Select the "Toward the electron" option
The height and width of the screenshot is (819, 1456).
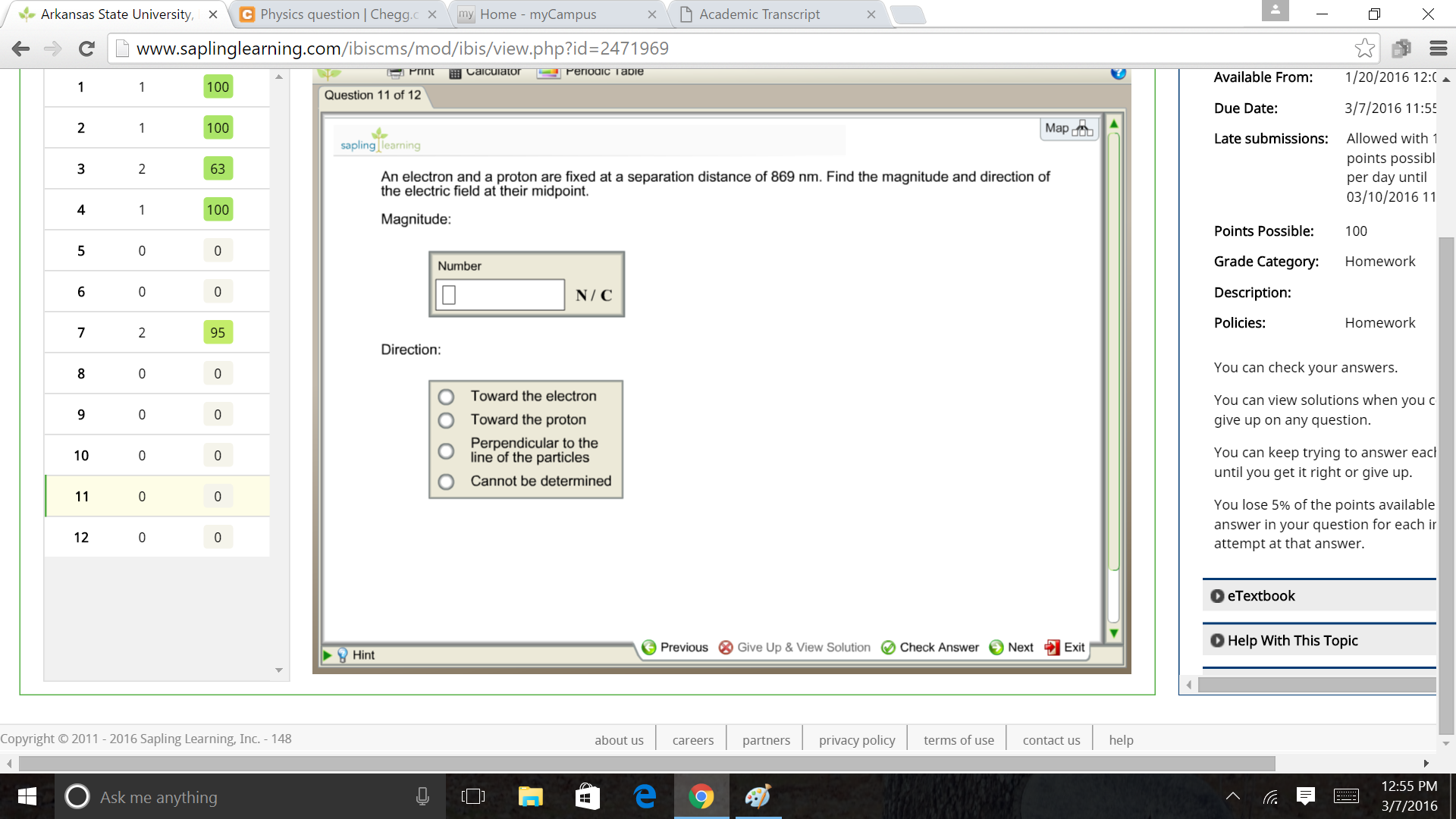(446, 397)
